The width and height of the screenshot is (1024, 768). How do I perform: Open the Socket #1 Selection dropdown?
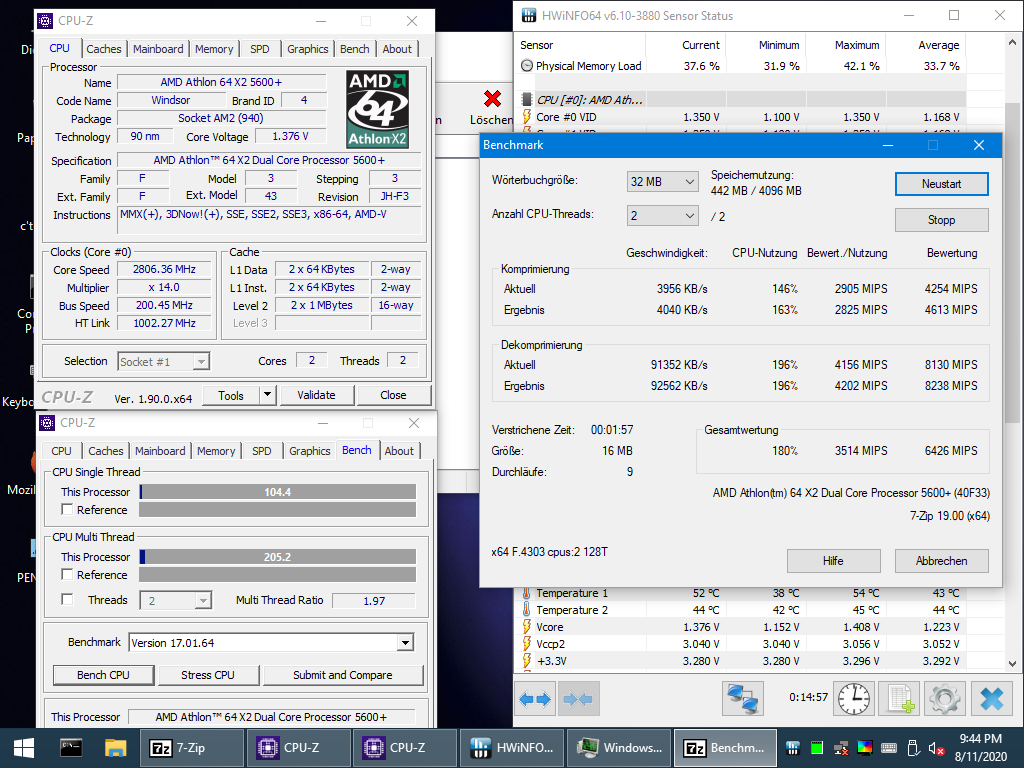(x=164, y=362)
